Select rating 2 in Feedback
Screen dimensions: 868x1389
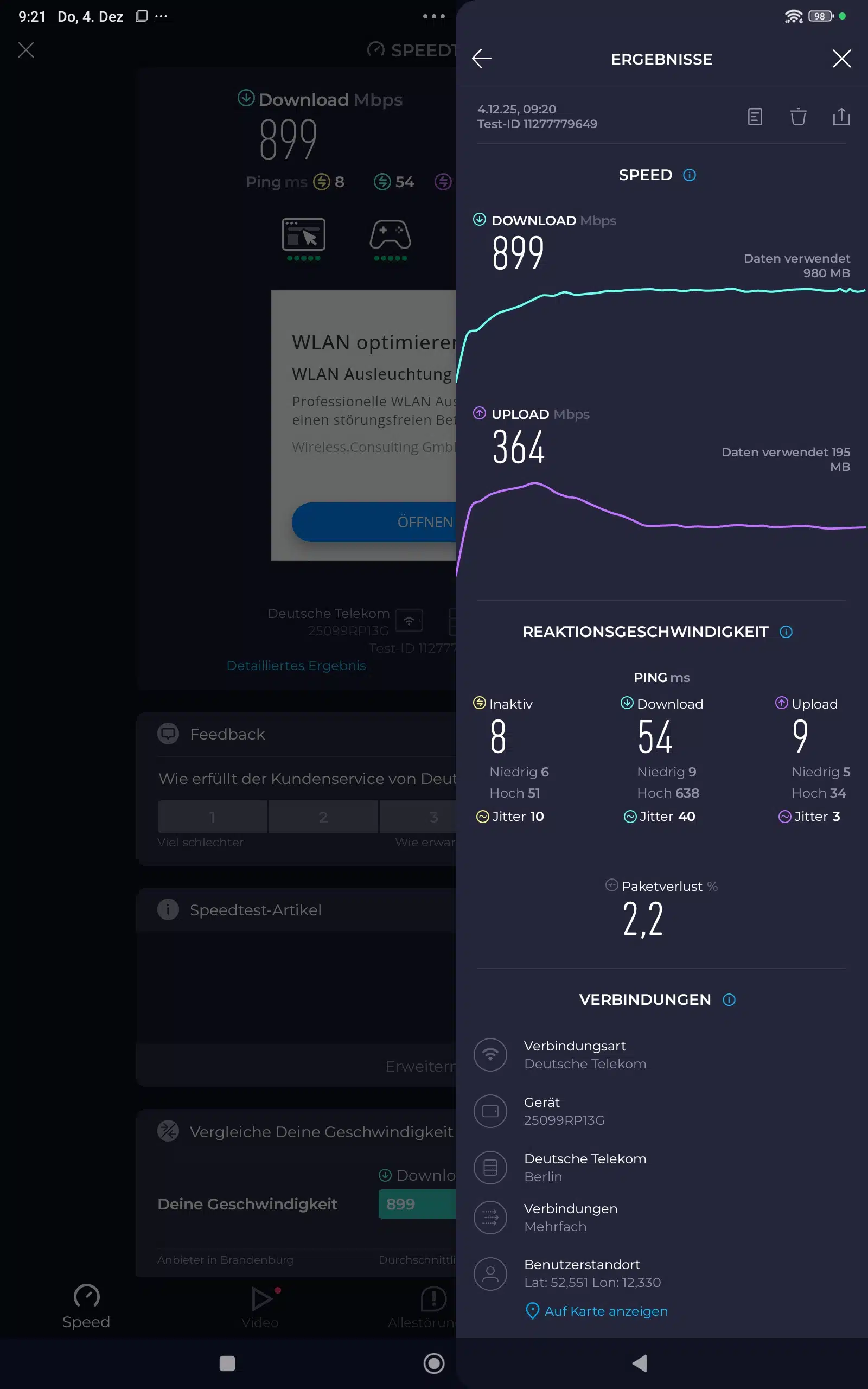pos(323,816)
